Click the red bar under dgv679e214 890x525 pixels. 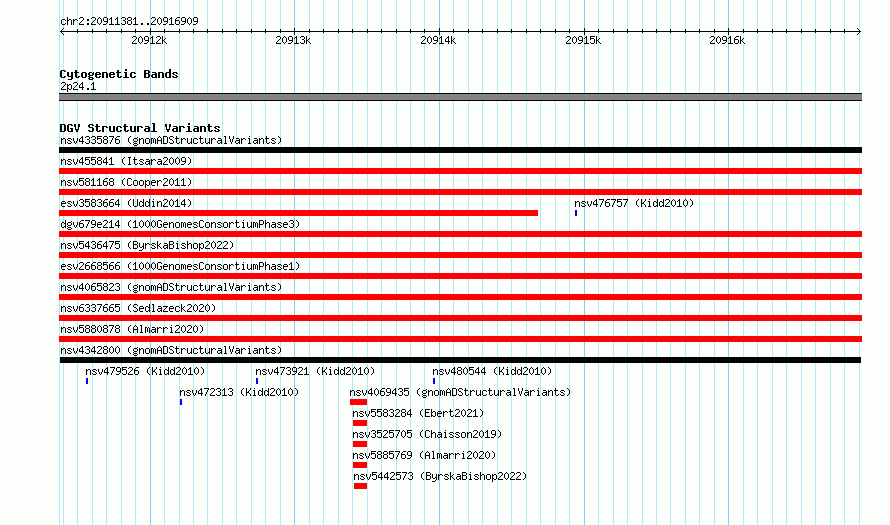coord(460,234)
